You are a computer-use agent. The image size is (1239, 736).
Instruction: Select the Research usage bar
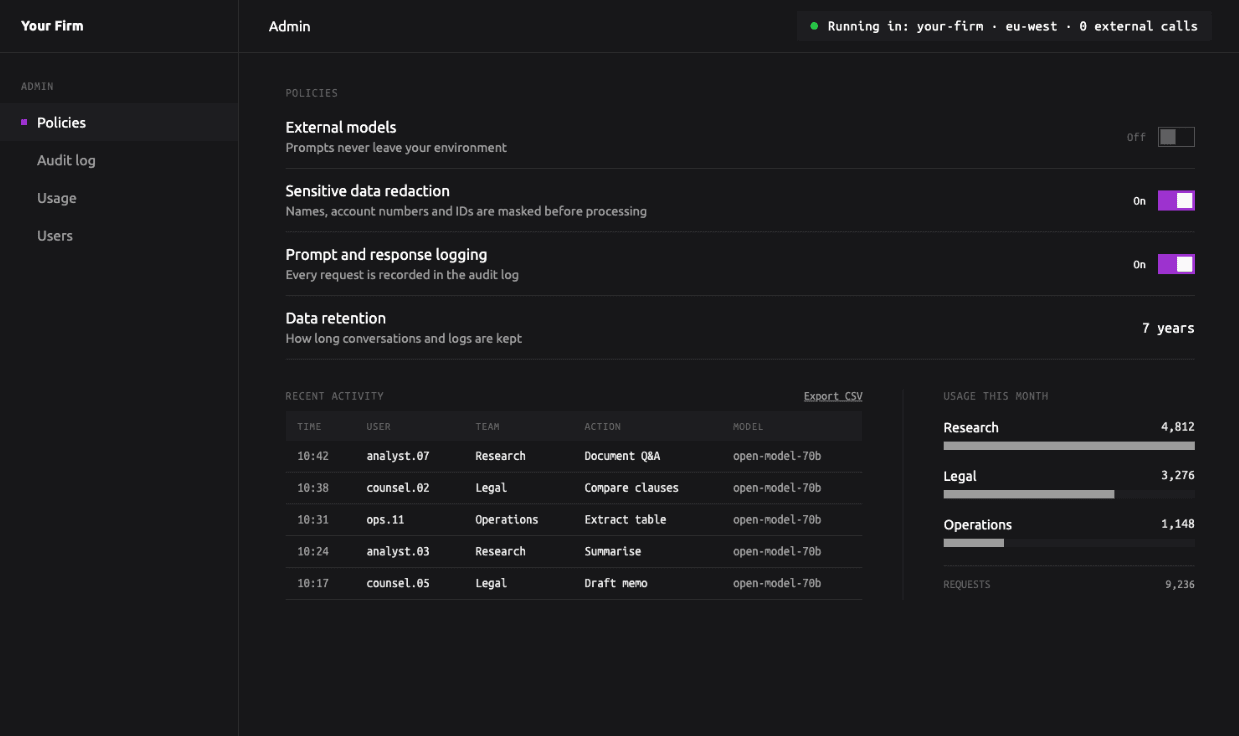coord(1069,446)
